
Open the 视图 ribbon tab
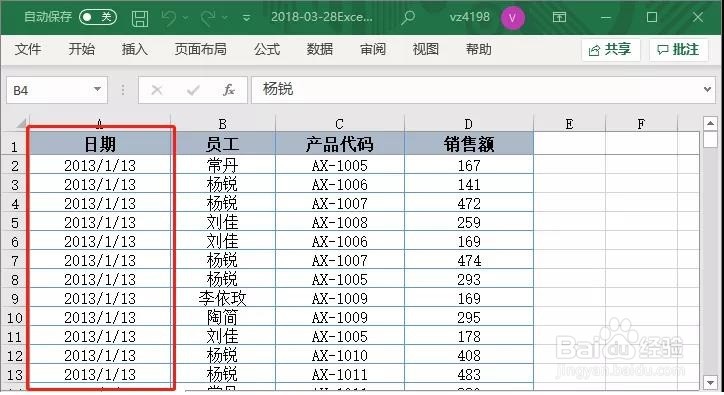[x=425, y=49]
